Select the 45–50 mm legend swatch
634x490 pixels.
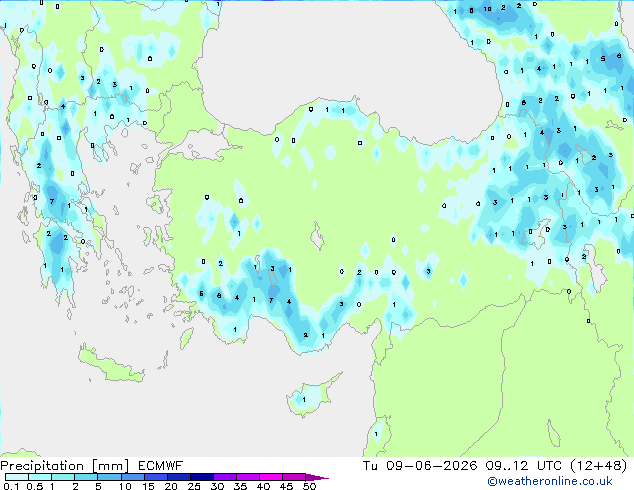click(294, 477)
